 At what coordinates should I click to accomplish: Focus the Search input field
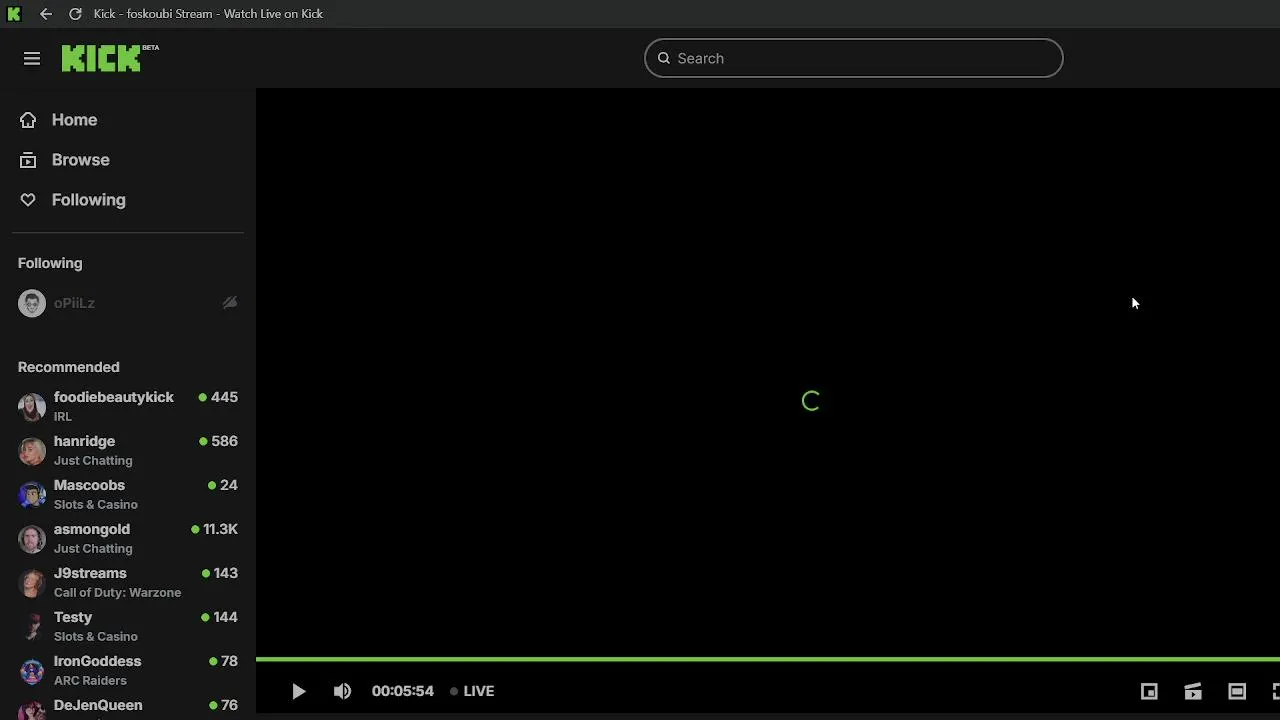pos(853,58)
